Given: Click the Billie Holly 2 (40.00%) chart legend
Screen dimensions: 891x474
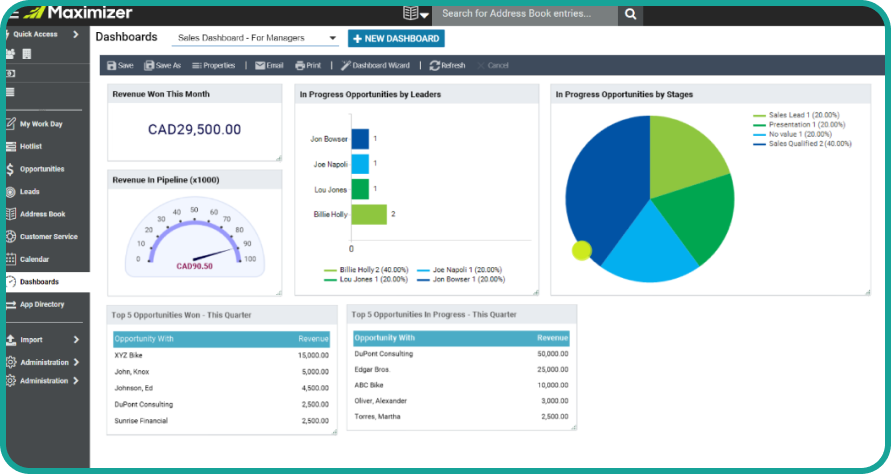Looking at the screenshot, I should point(367,270).
